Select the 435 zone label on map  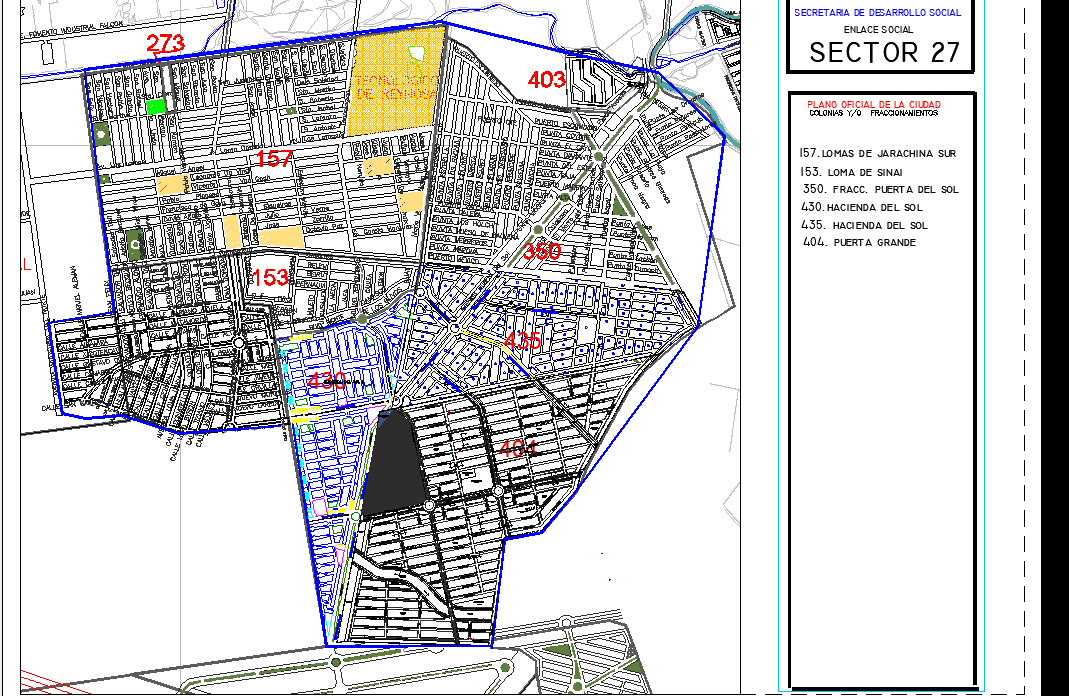tap(523, 340)
